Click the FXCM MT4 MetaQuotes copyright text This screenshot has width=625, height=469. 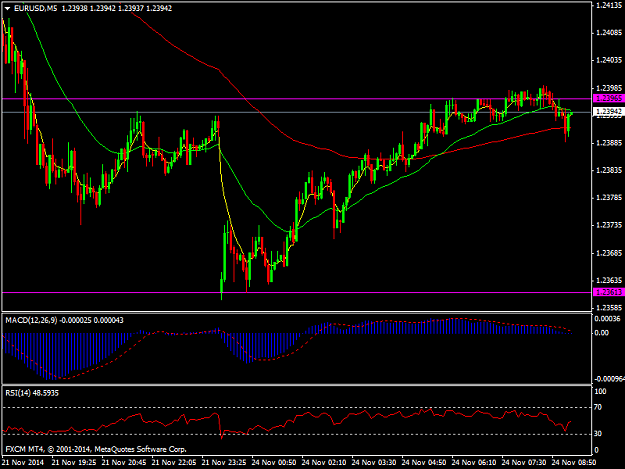(96, 449)
